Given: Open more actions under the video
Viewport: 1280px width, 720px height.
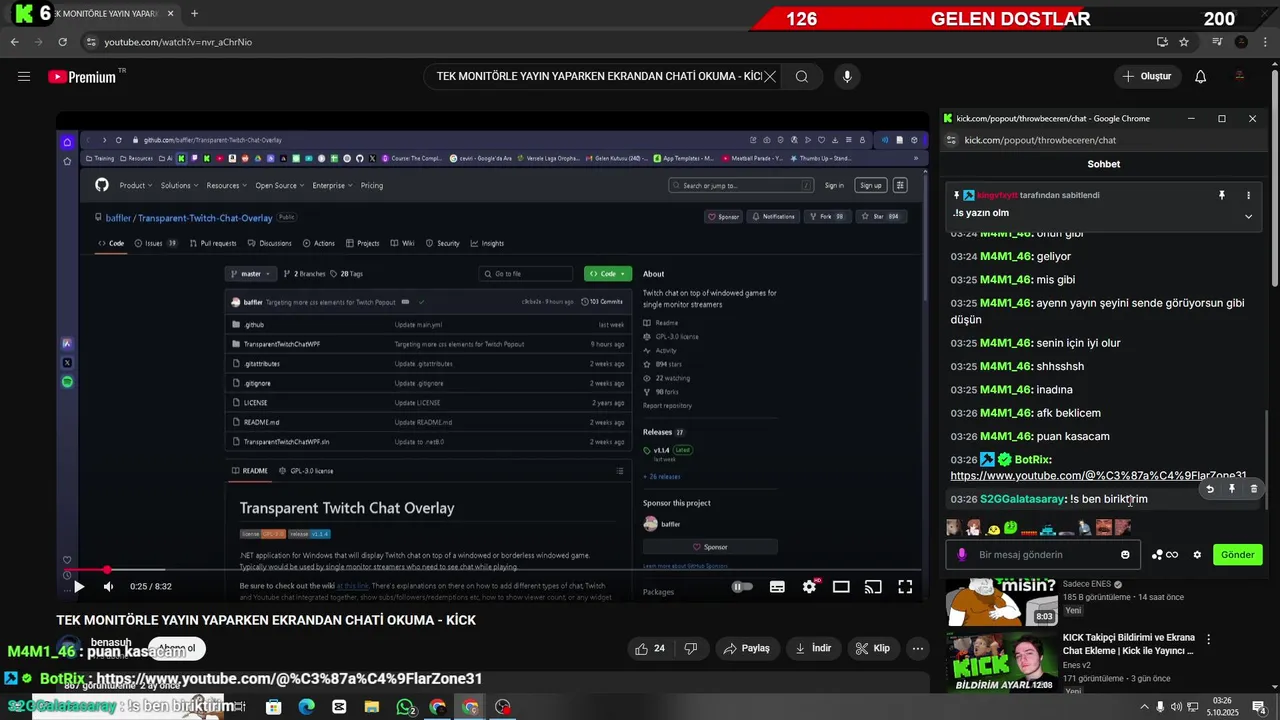Looking at the screenshot, I should [917, 648].
